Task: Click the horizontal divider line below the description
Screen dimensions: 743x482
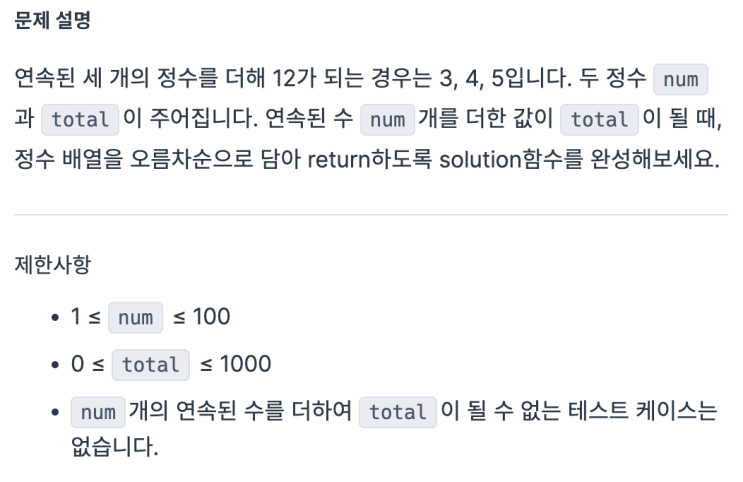Action: [x=371, y=215]
